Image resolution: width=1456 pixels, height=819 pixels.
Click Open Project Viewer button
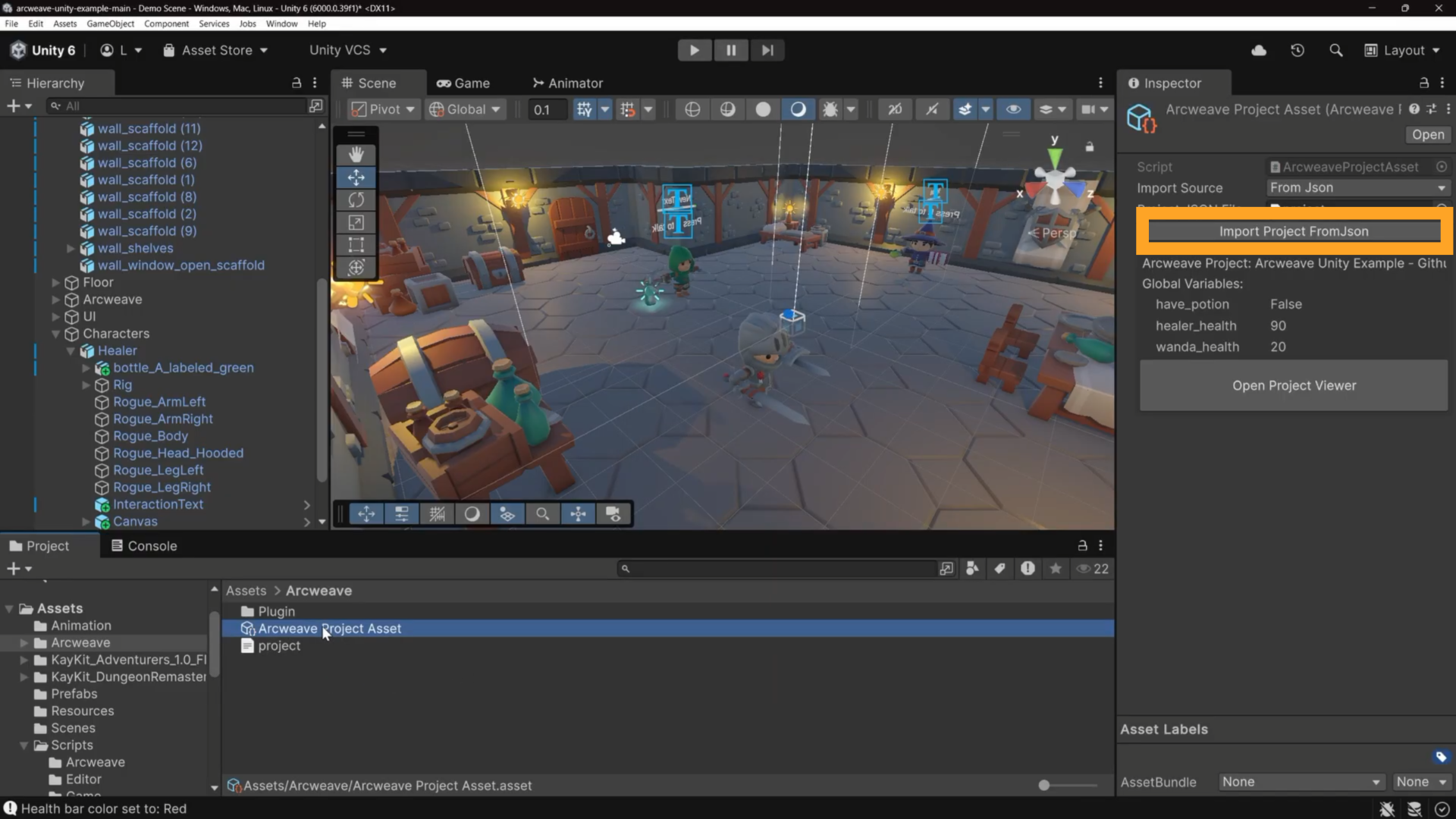tap(1294, 385)
